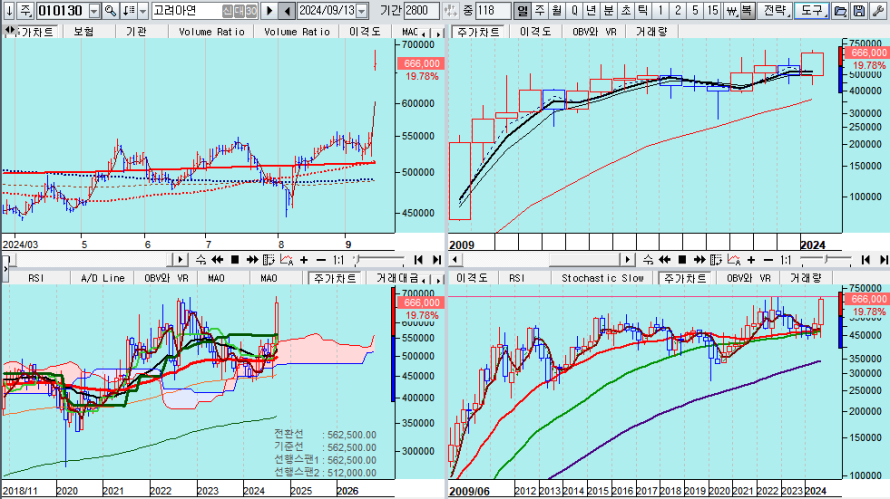
Task: Open the 도구 tools dropdown
Action: [811, 10]
